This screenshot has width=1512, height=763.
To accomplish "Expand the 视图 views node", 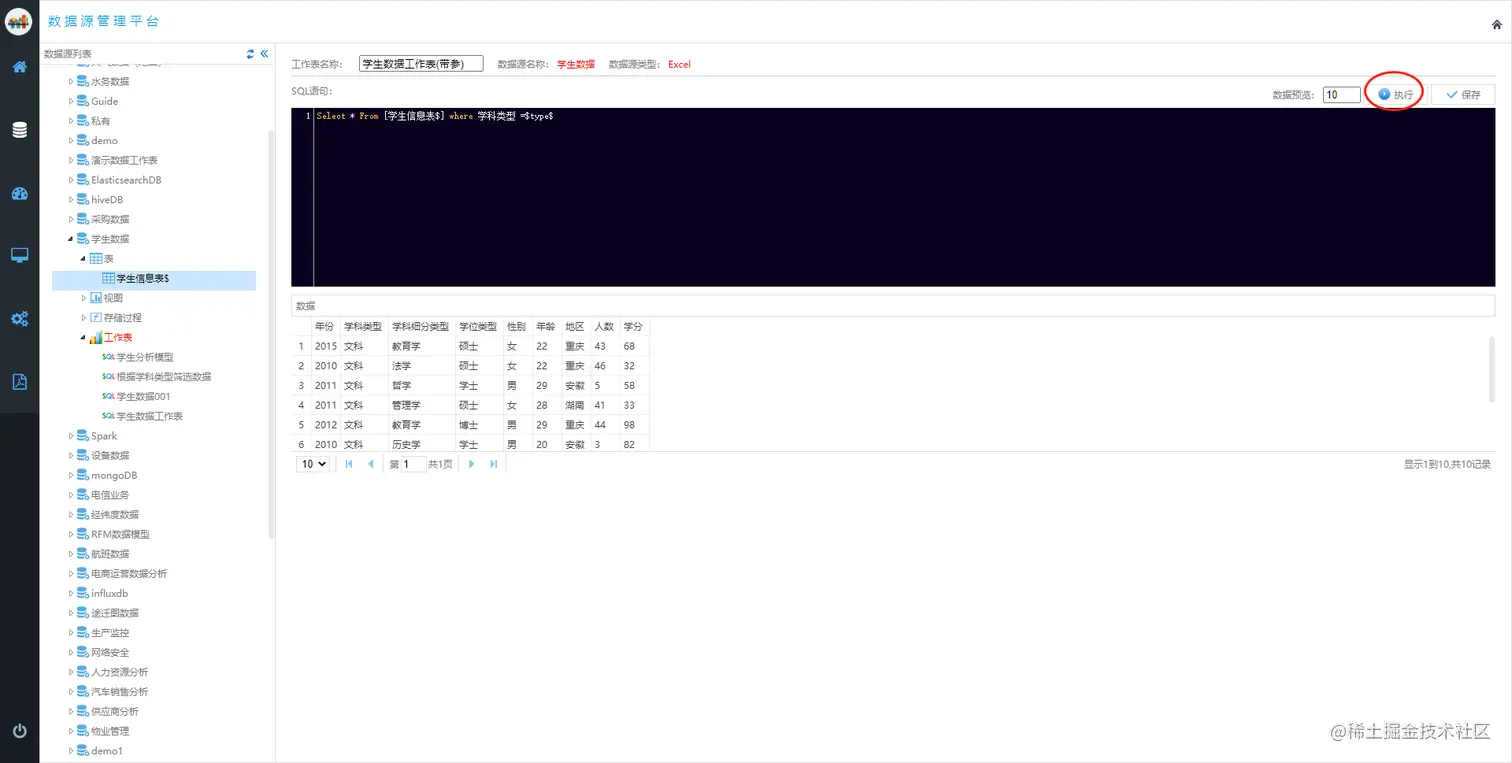I will [x=84, y=298].
